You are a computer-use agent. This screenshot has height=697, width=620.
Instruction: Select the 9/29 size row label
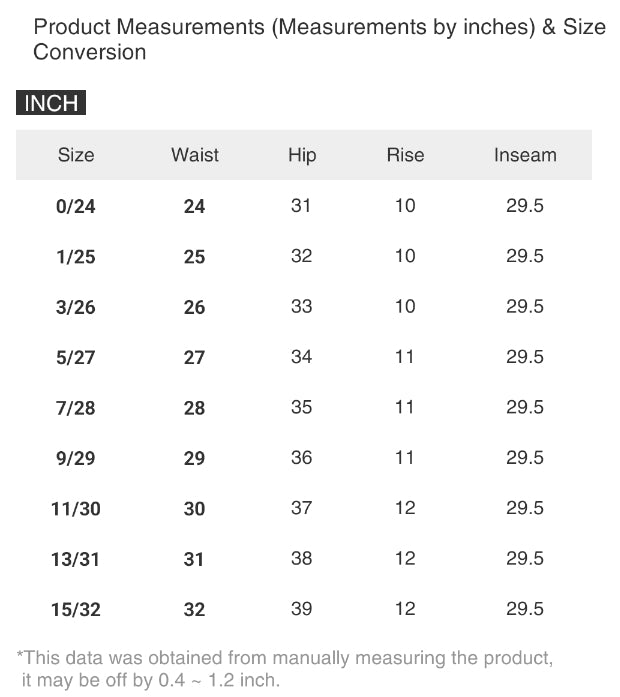pos(76,459)
